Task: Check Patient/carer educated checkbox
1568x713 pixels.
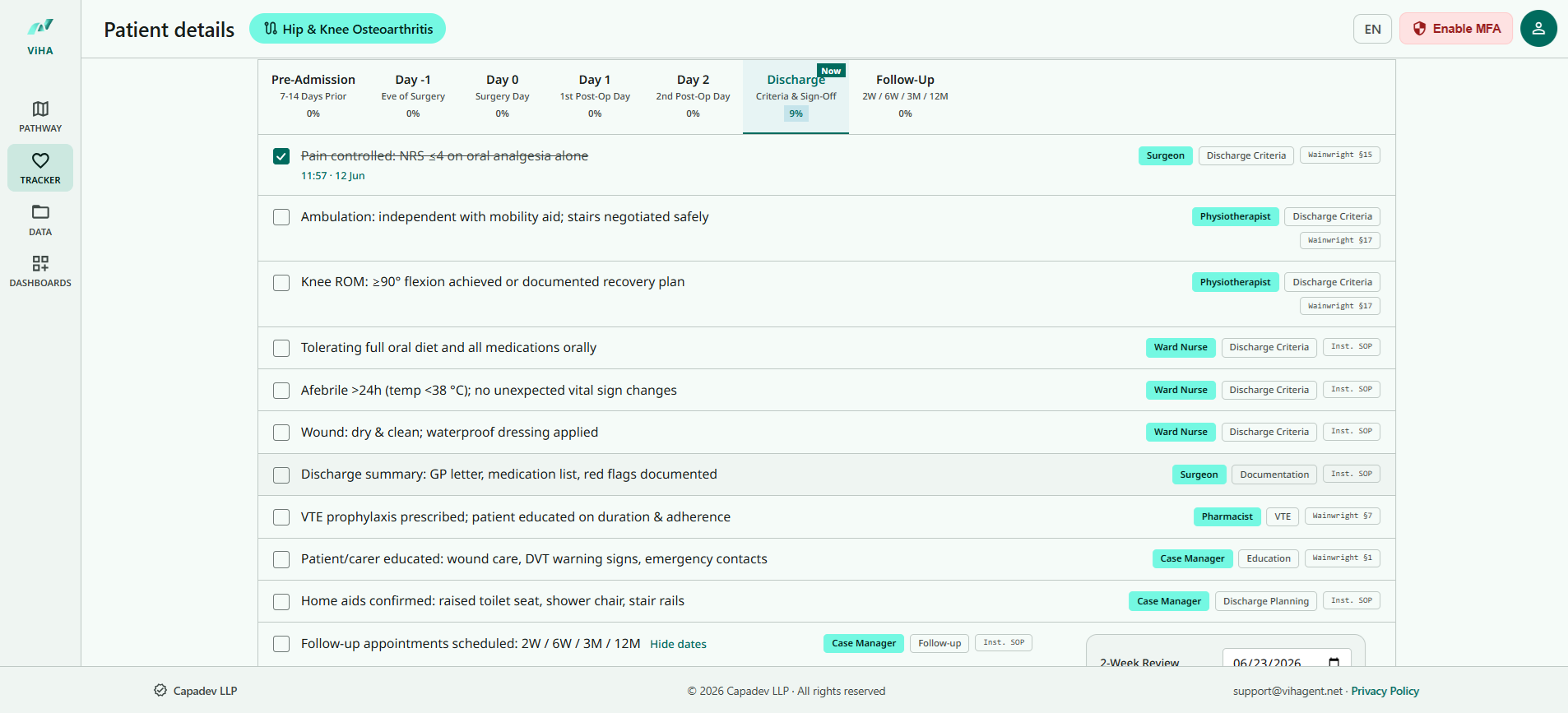Action: pos(281,560)
